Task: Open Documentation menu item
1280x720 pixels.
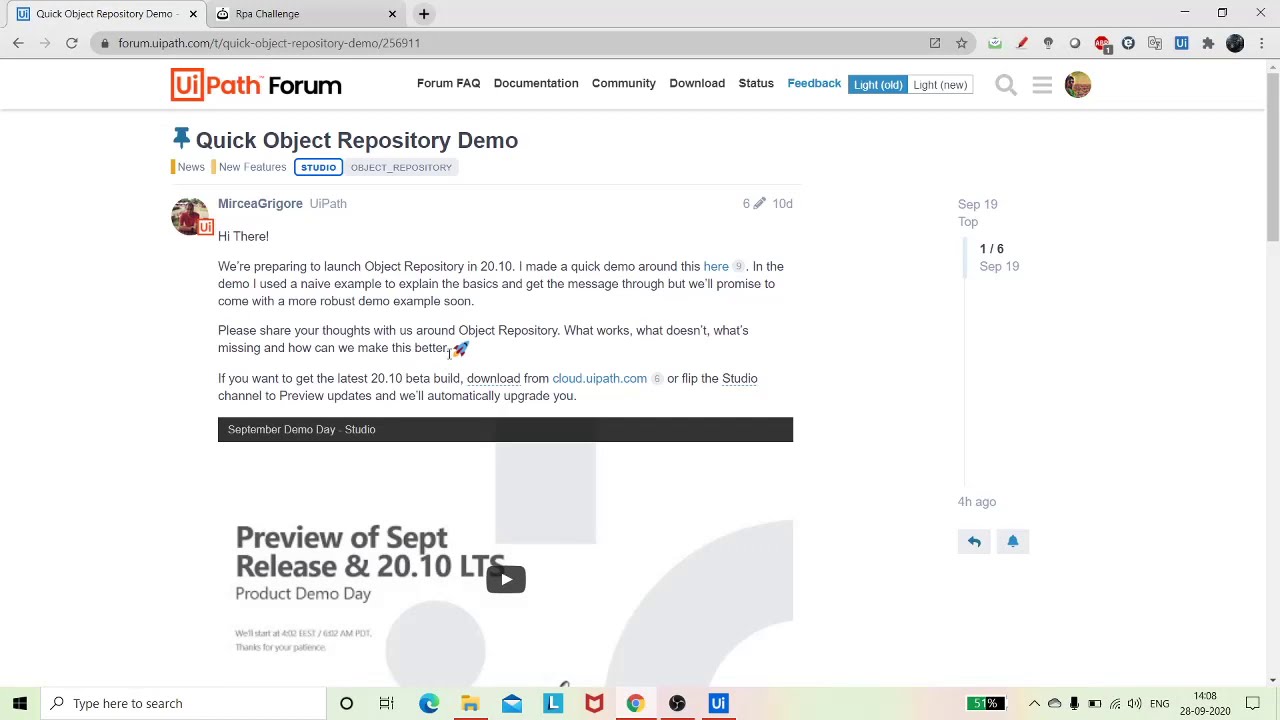Action: [536, 83]
